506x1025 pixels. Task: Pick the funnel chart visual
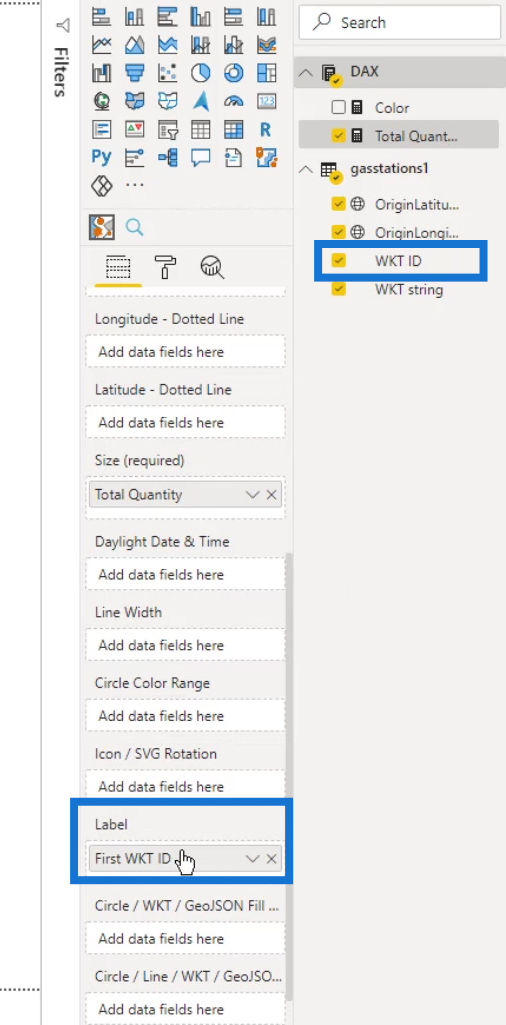[x=135, y=73]
